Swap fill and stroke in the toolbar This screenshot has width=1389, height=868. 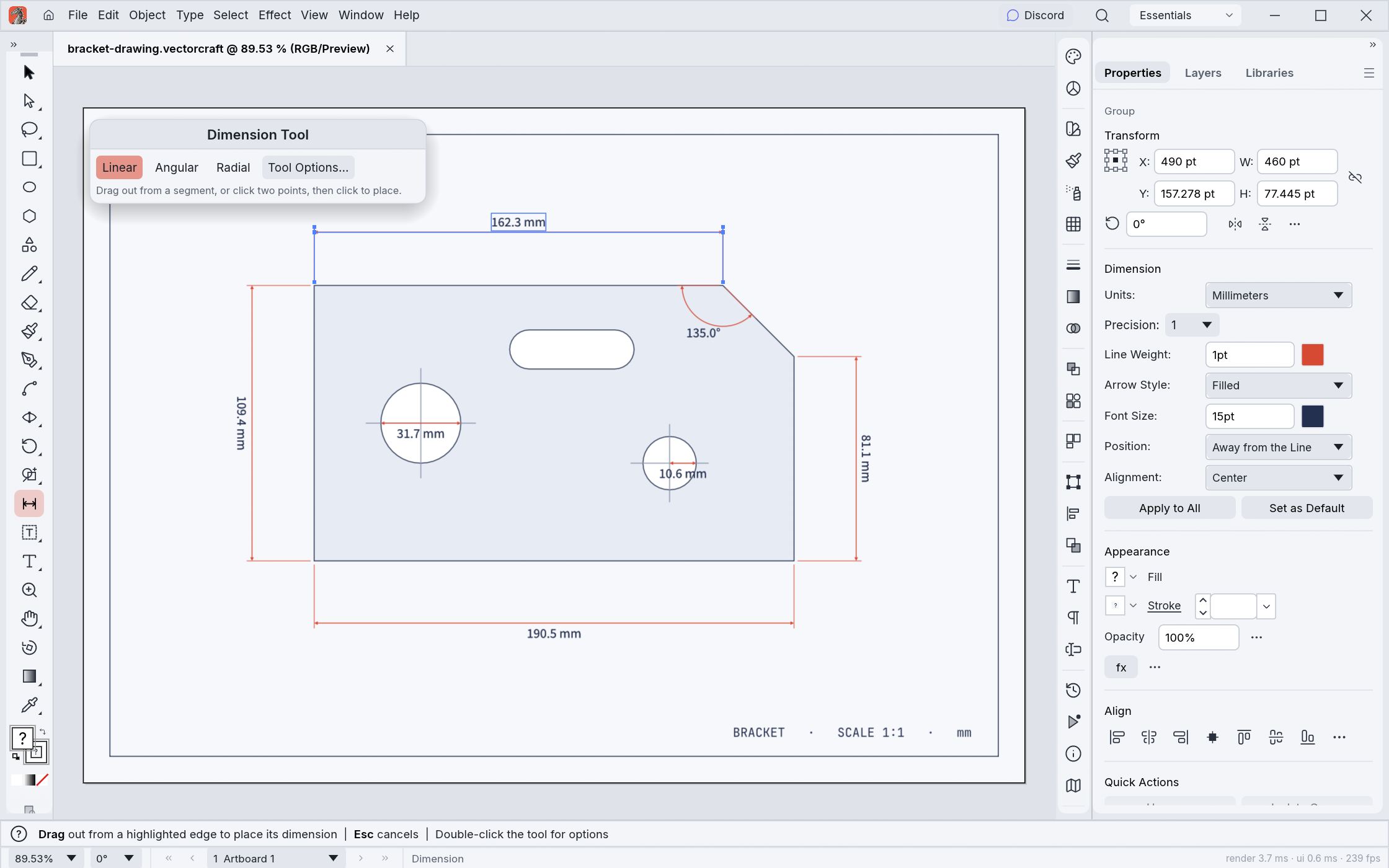[43, 732]
